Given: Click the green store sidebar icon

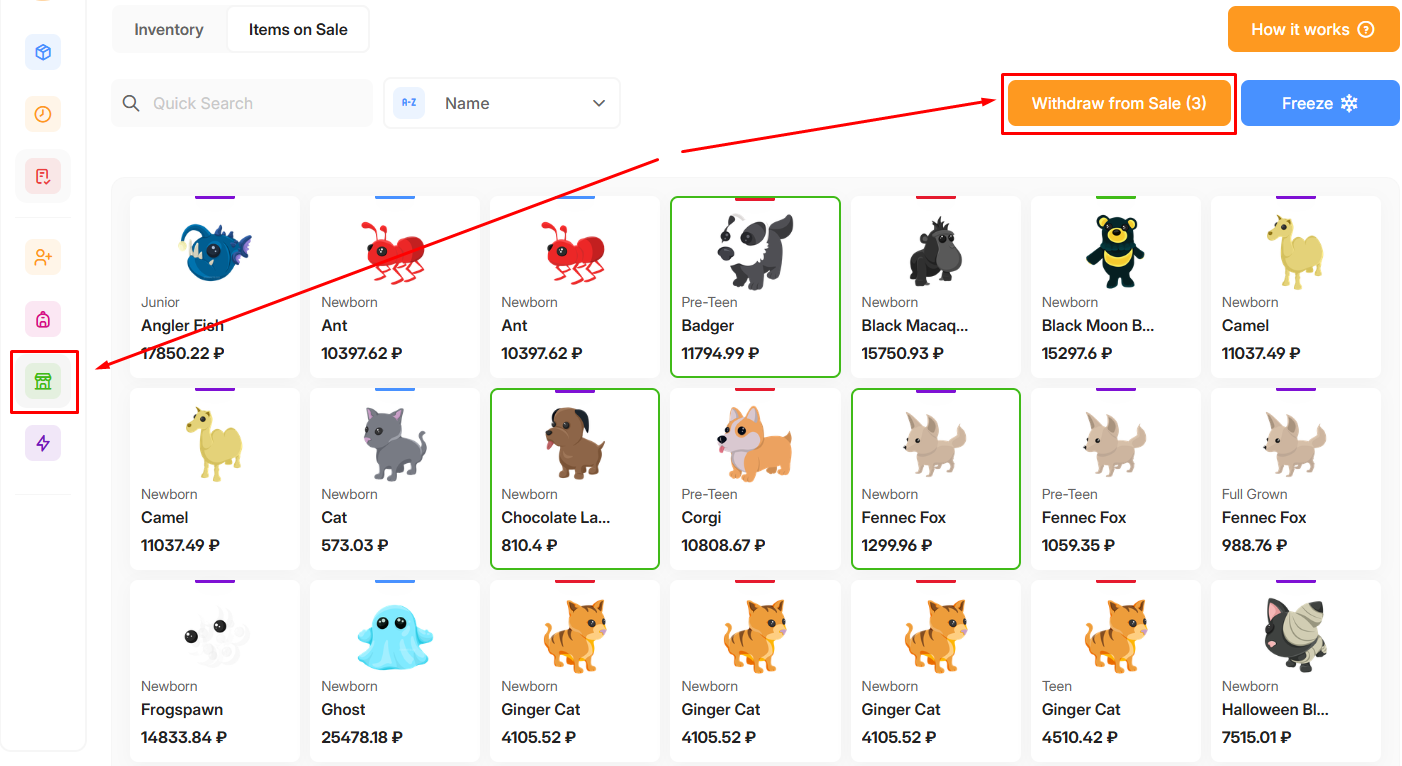Looking at the screenshot, I should pyautogui.click(x=43, y=381).
